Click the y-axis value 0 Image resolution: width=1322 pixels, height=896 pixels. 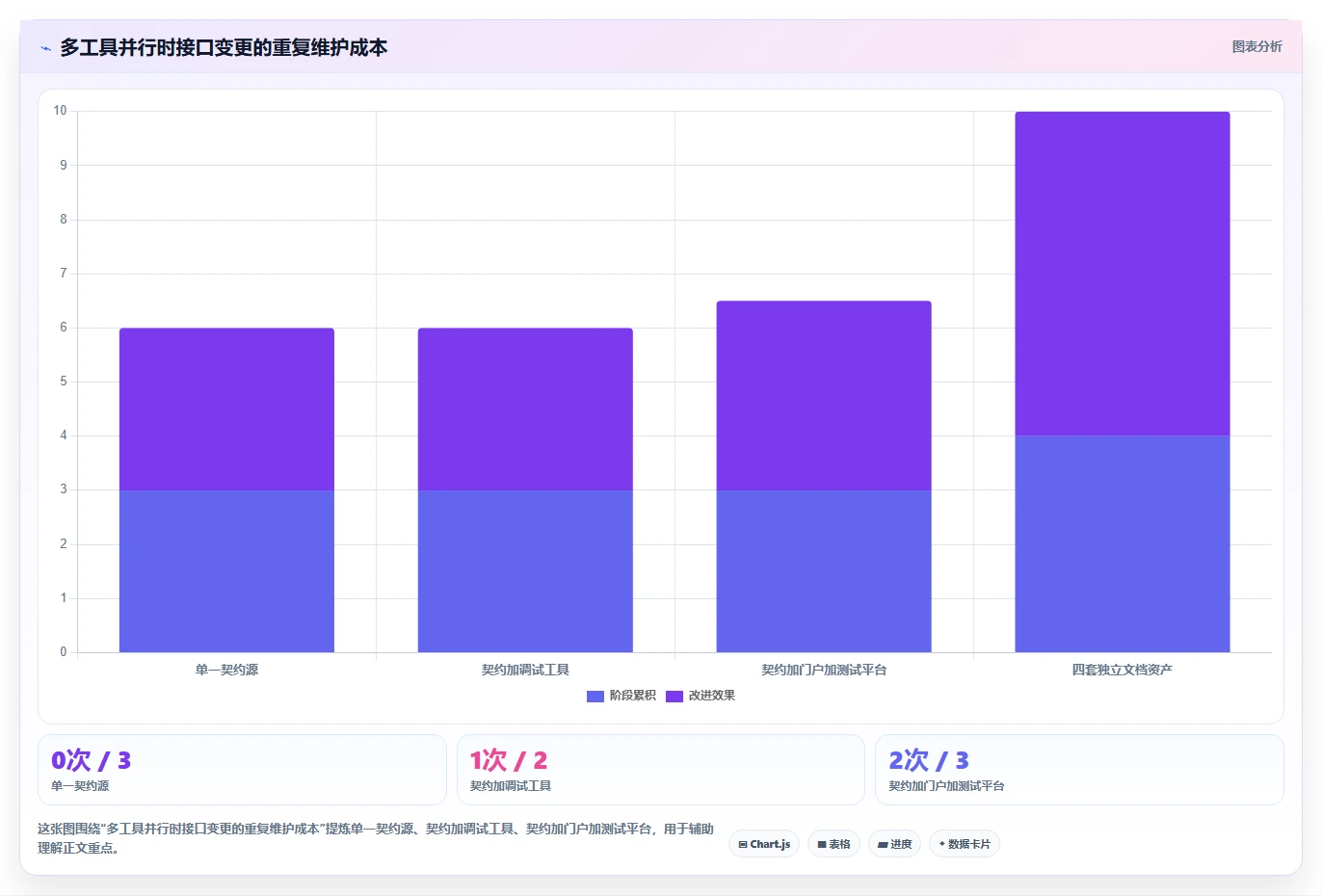(x=64, y=652)
